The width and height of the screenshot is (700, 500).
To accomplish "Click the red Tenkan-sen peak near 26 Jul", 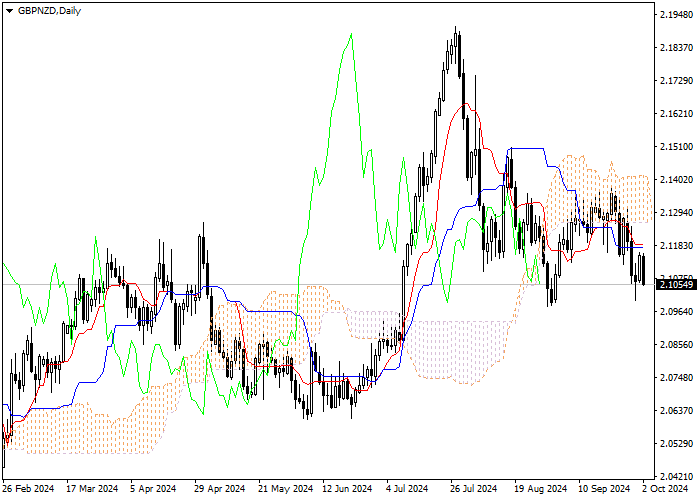I will (465, 104).
